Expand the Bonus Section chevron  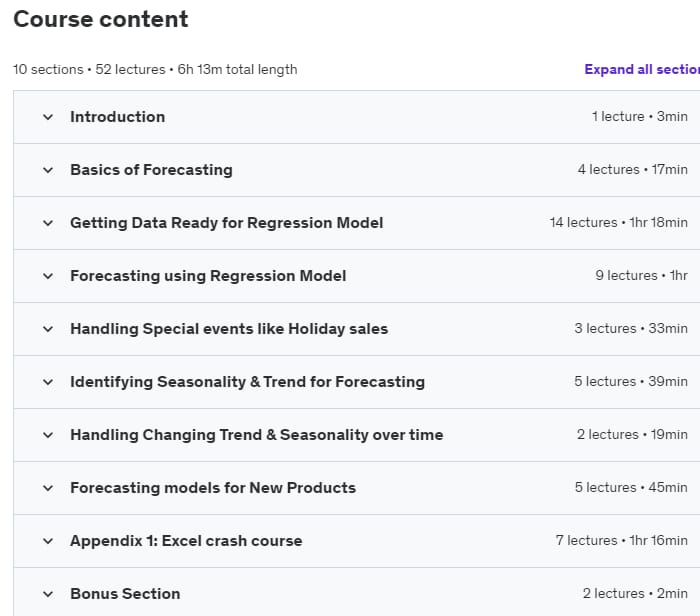coord(48,594)
